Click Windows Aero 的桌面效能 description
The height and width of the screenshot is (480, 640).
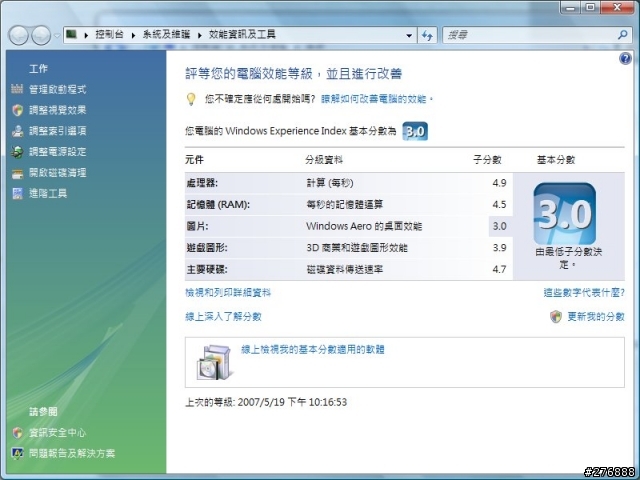(364, 227)
